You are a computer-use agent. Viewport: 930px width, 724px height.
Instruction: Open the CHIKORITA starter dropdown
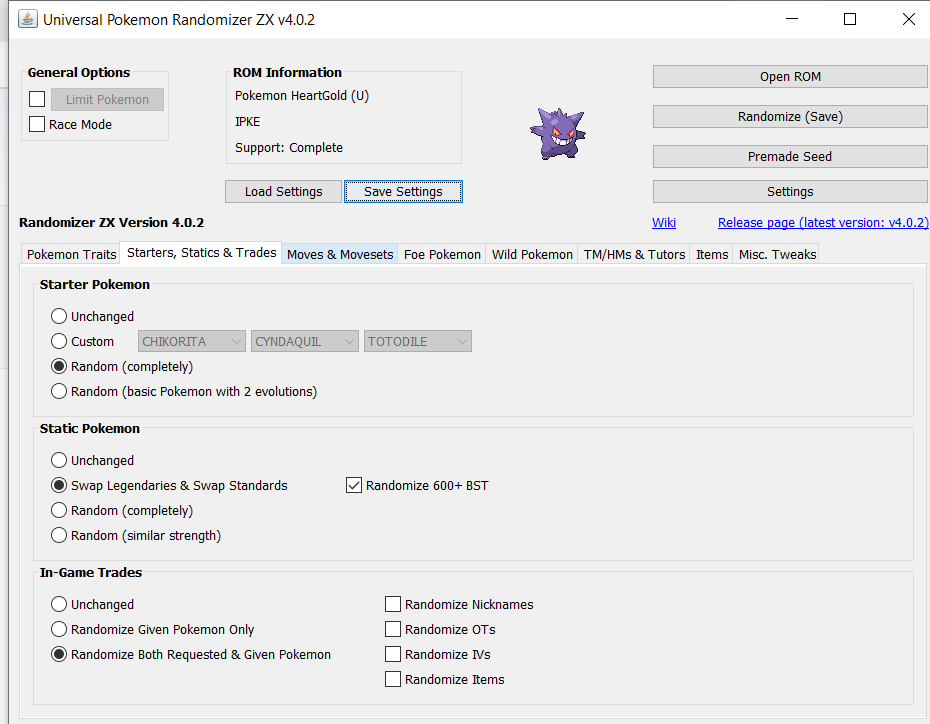point(192,341)
